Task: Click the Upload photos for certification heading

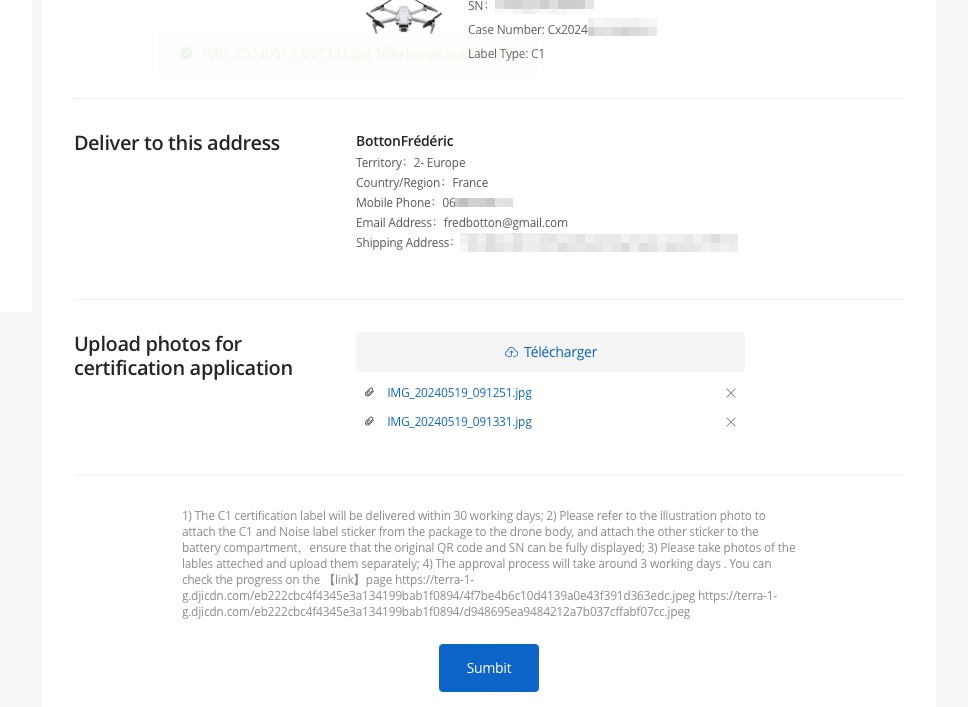Action: [183, 356]
